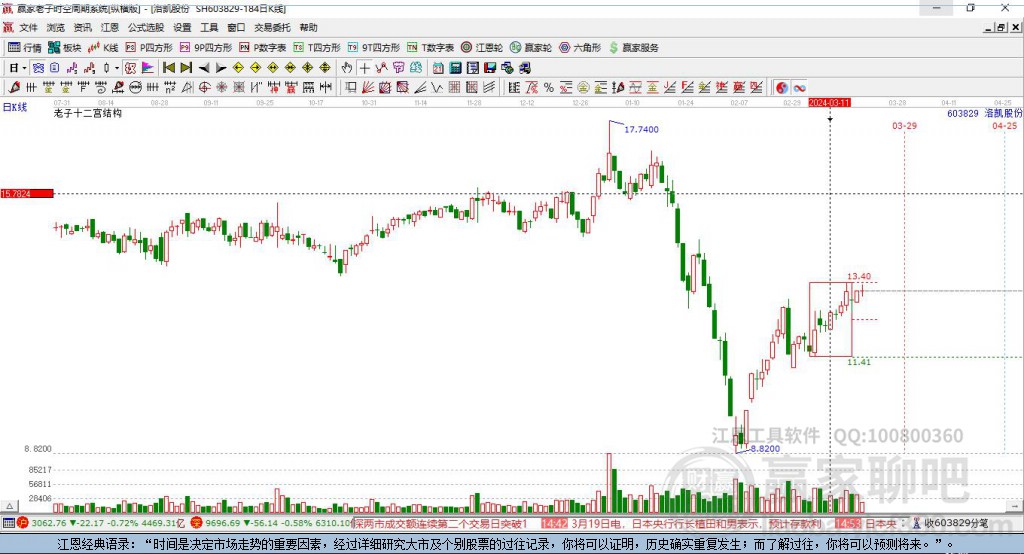Open the 设置 menu
This screenshot has height=554, width=1024.
click(x=182, y=27)
